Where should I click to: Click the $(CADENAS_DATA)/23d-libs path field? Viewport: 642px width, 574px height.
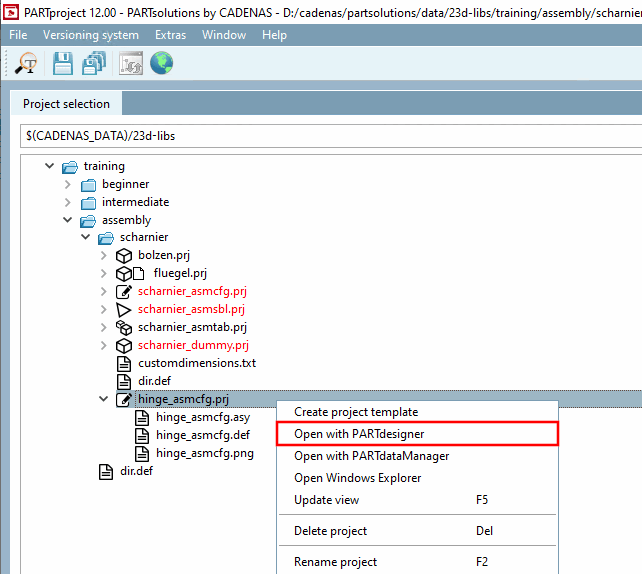[331, 136]
